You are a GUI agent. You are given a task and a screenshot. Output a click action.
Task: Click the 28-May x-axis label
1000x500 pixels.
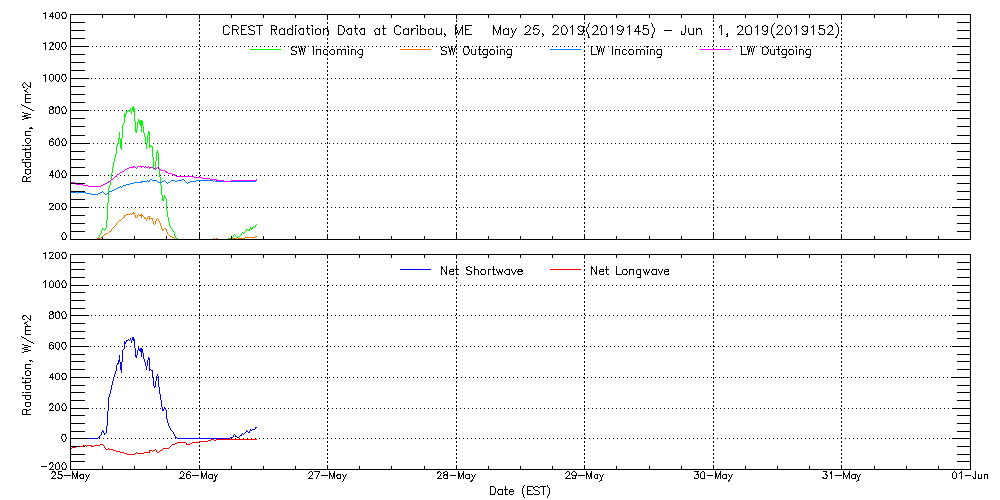456,476
